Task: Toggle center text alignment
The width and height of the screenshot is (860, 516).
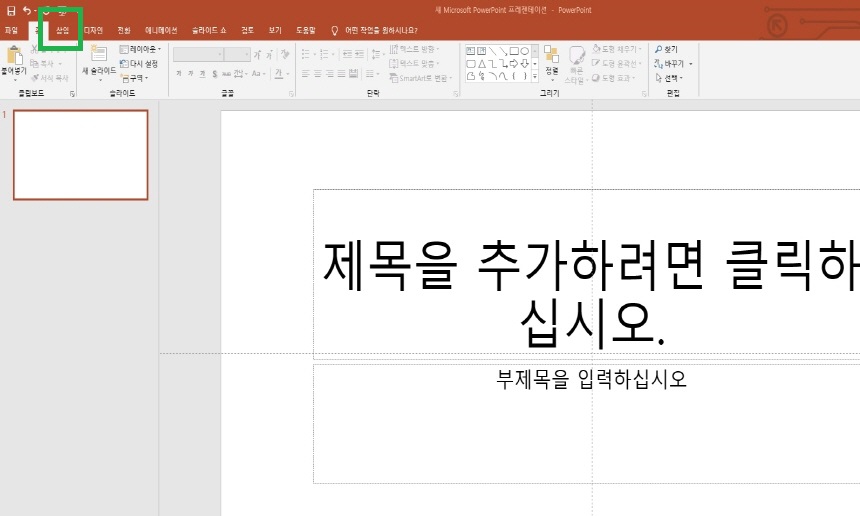Action: coord(318,73)
